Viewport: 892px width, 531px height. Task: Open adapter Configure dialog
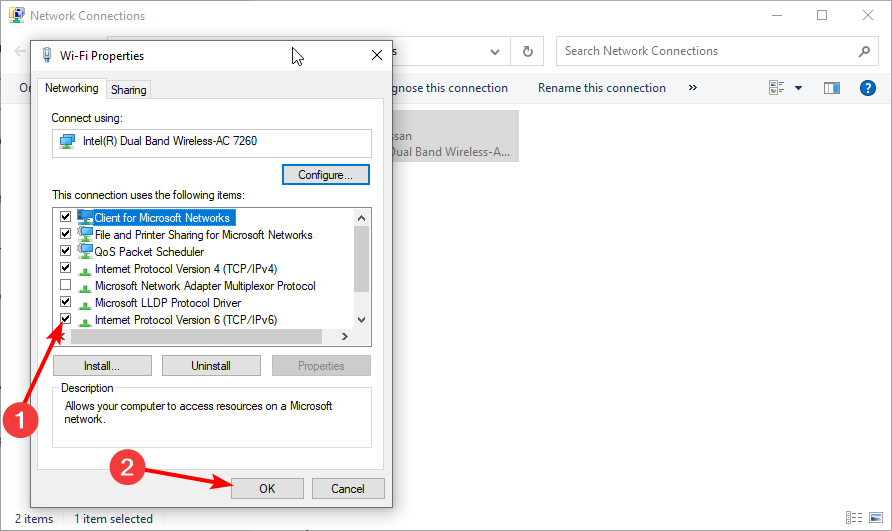[x=325, y=175]
